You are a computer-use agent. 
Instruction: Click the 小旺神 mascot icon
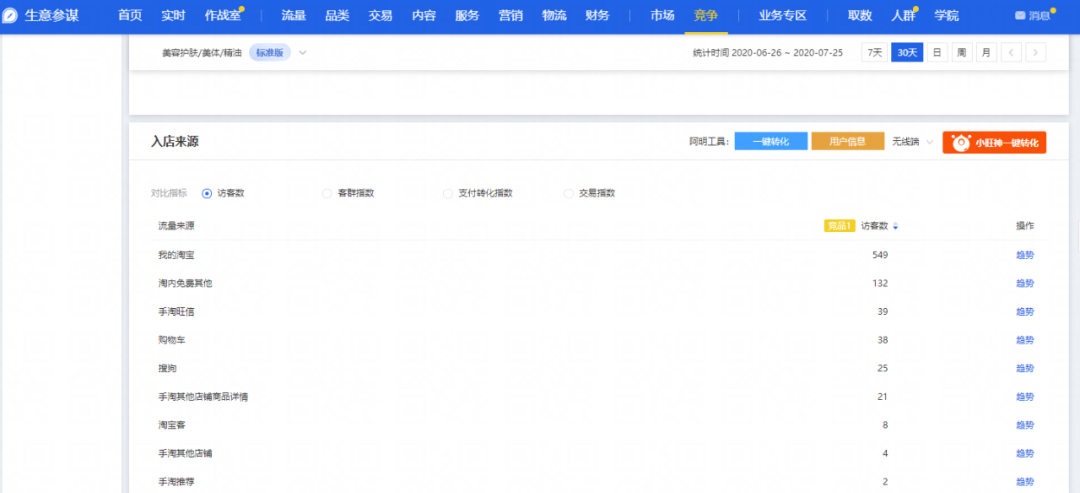tap(961, 143)
